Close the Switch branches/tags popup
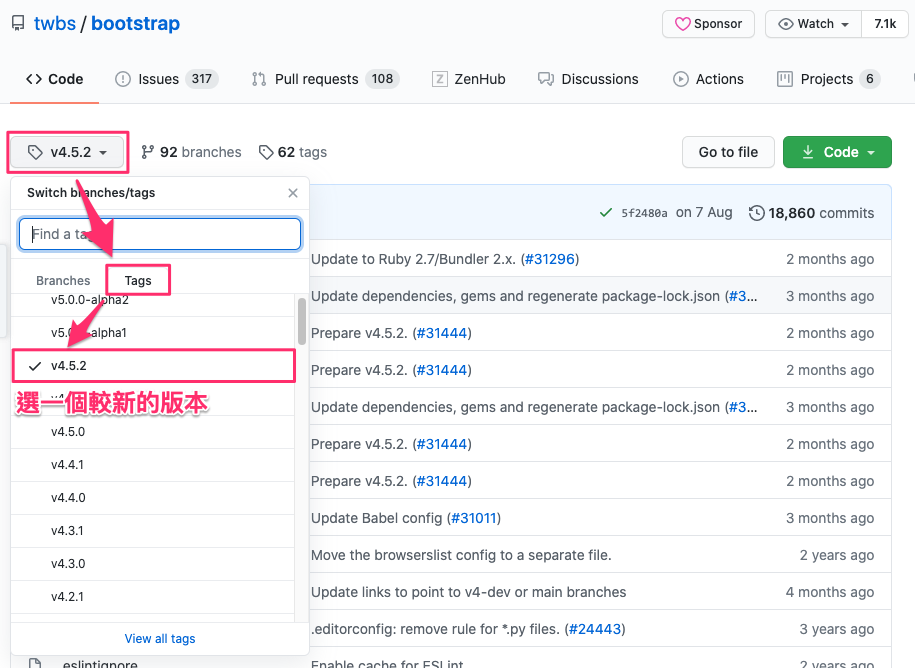This screenshot has height=668, width=915. (x=293, y=193)
